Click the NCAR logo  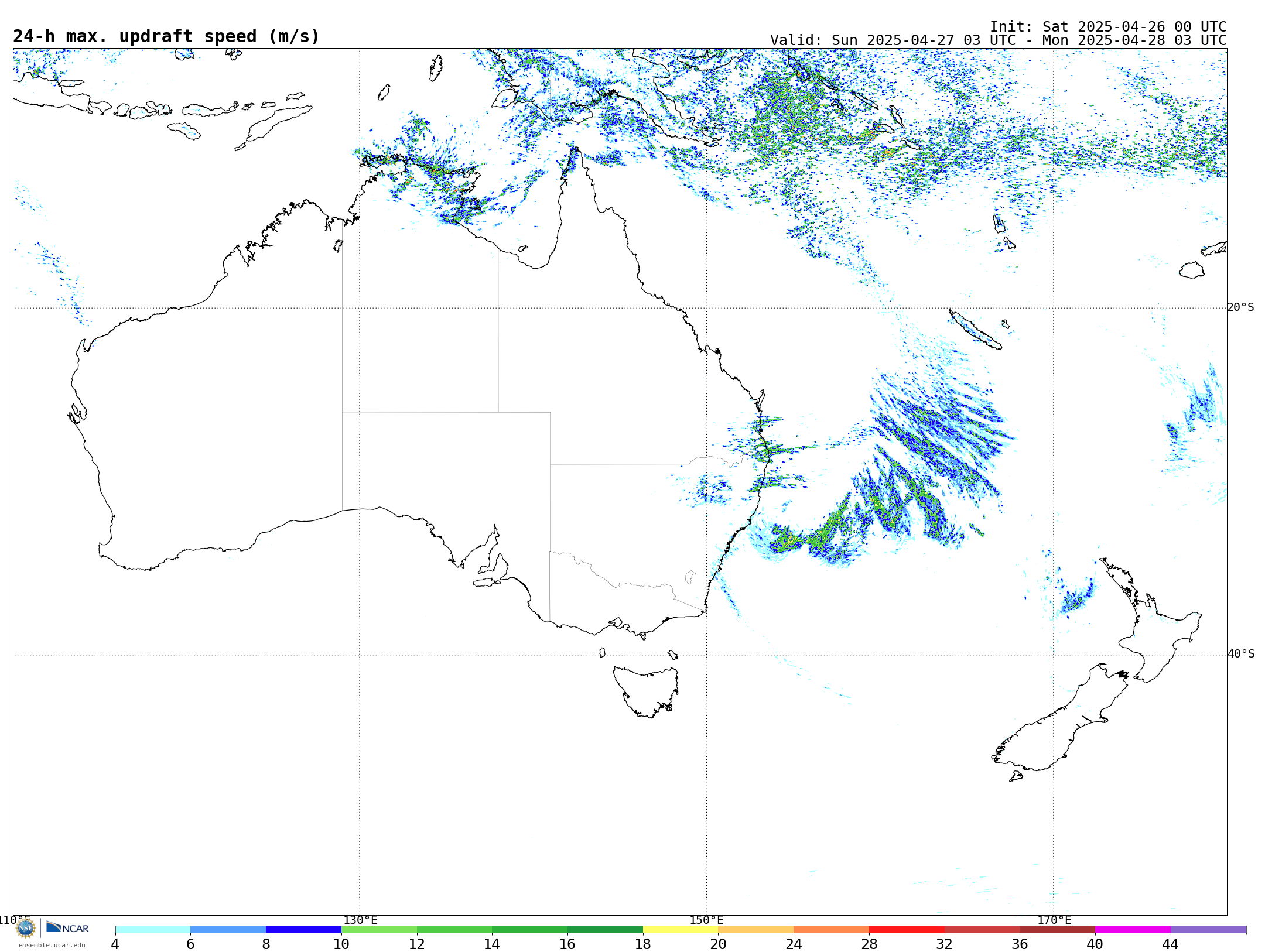[67, 927]
